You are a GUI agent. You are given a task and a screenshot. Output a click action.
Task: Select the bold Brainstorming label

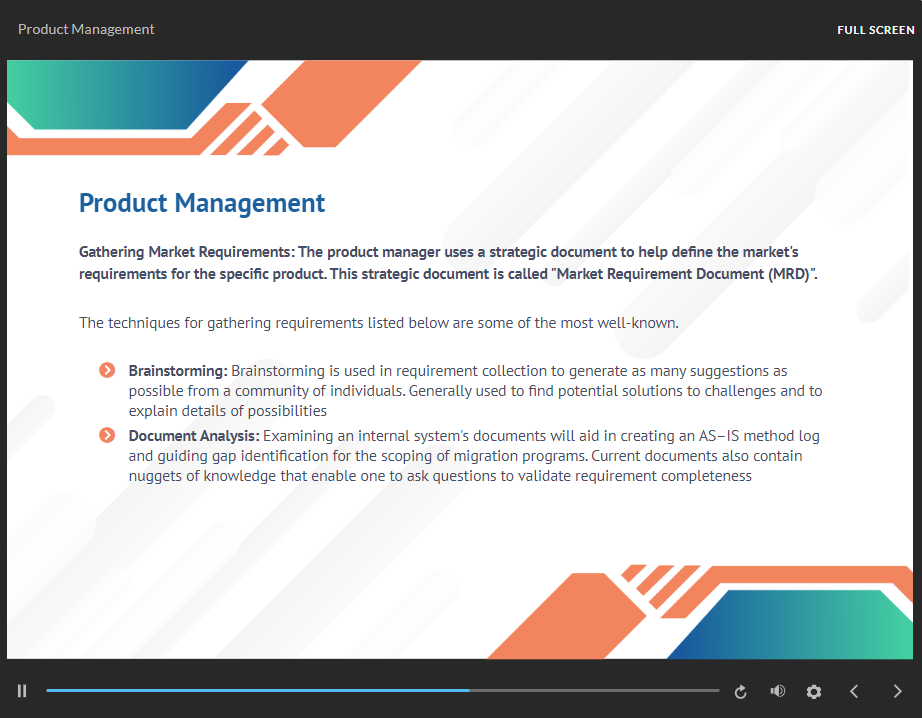178,371
